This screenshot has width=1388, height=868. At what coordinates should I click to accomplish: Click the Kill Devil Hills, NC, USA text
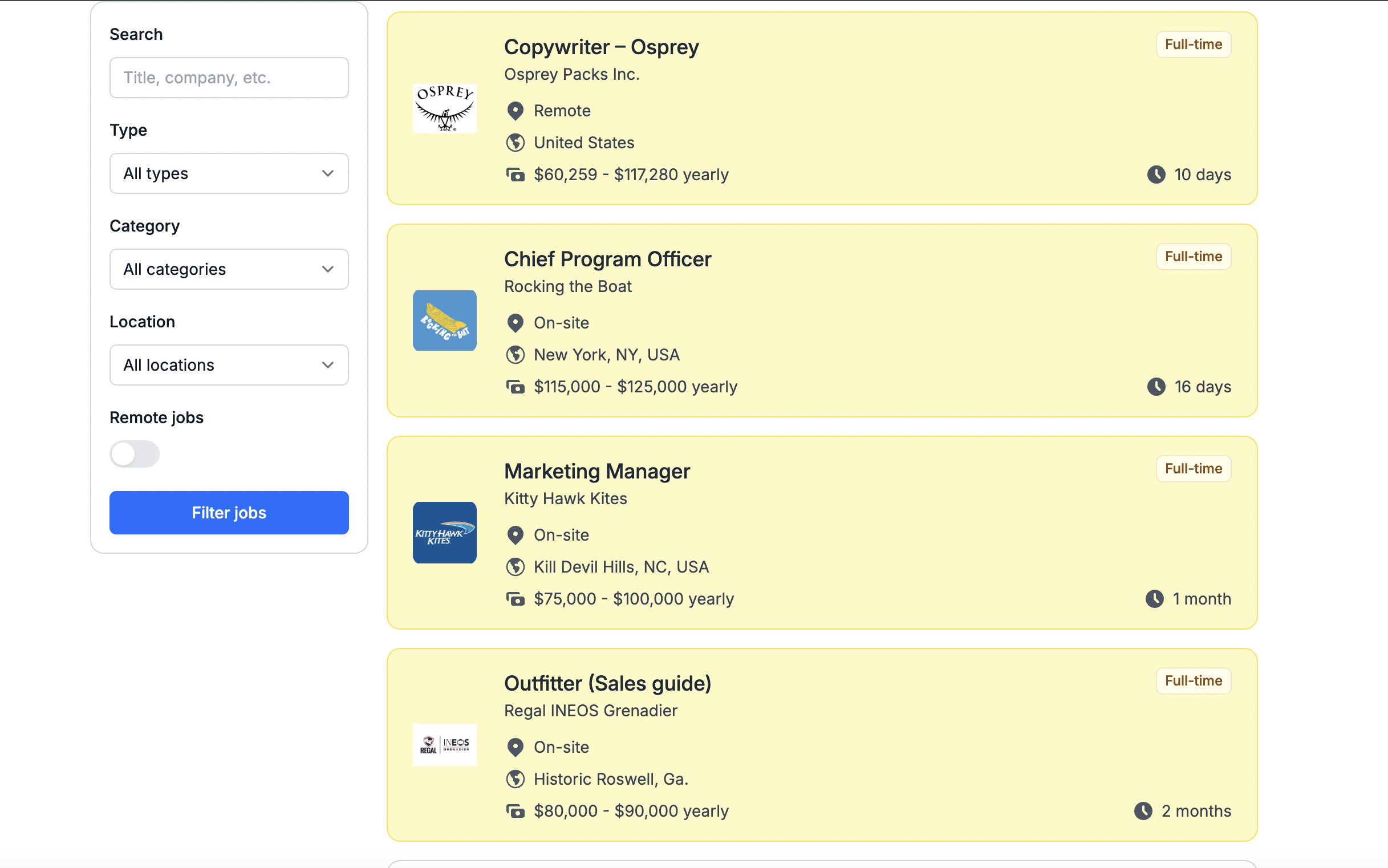click(621, 567)
